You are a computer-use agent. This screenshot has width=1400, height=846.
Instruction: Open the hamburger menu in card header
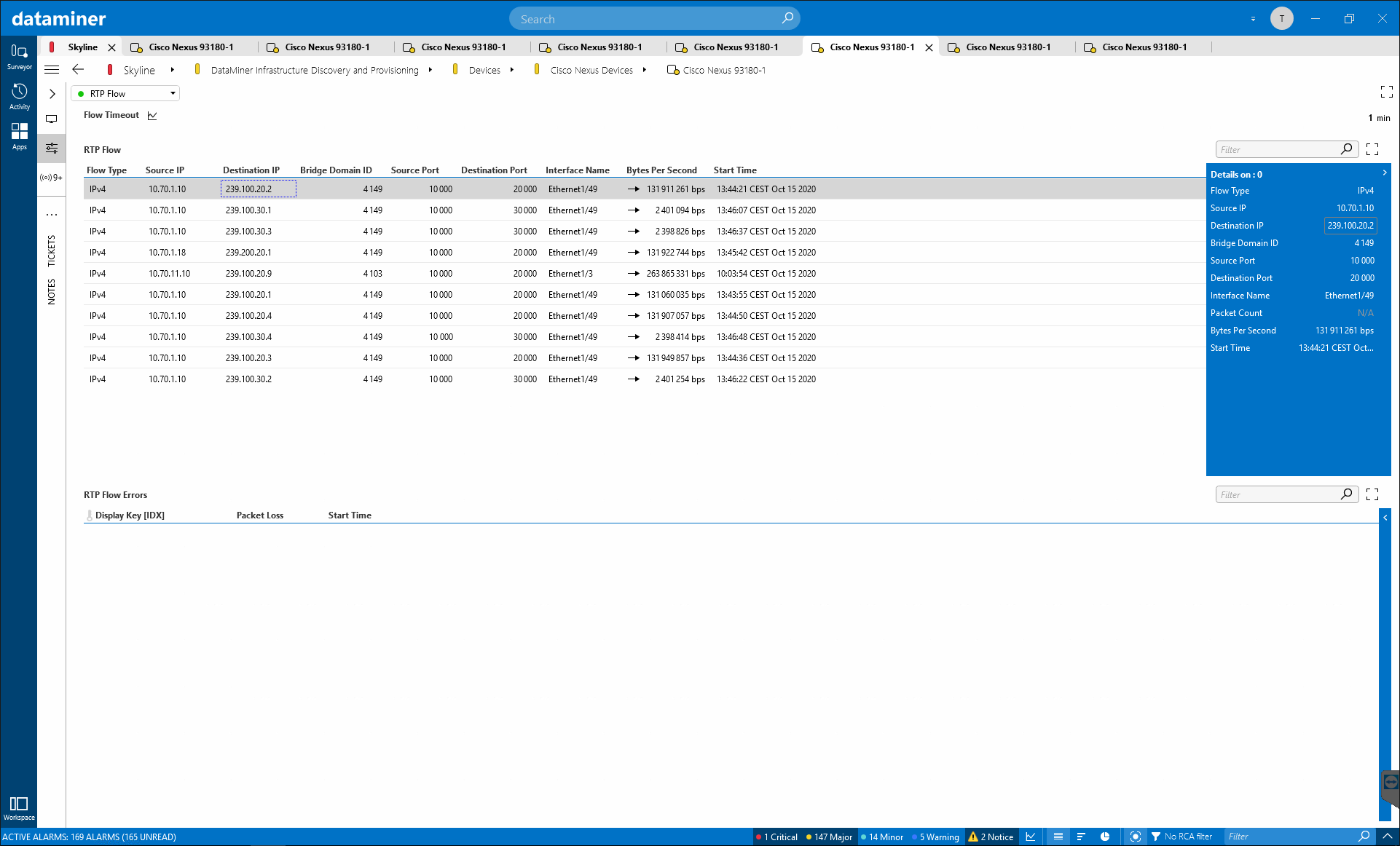click(52, 70)
